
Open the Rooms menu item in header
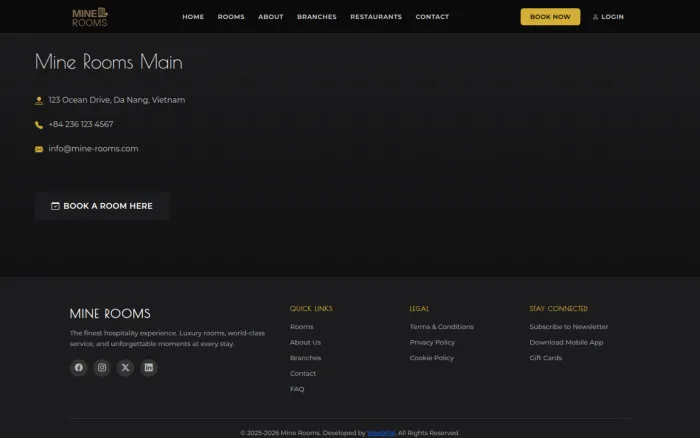tap(231, 17)
